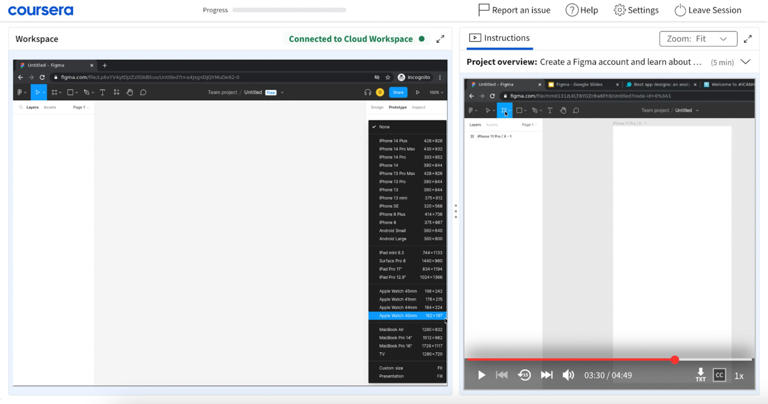Expand the Project overview section

tap(745, 62)
